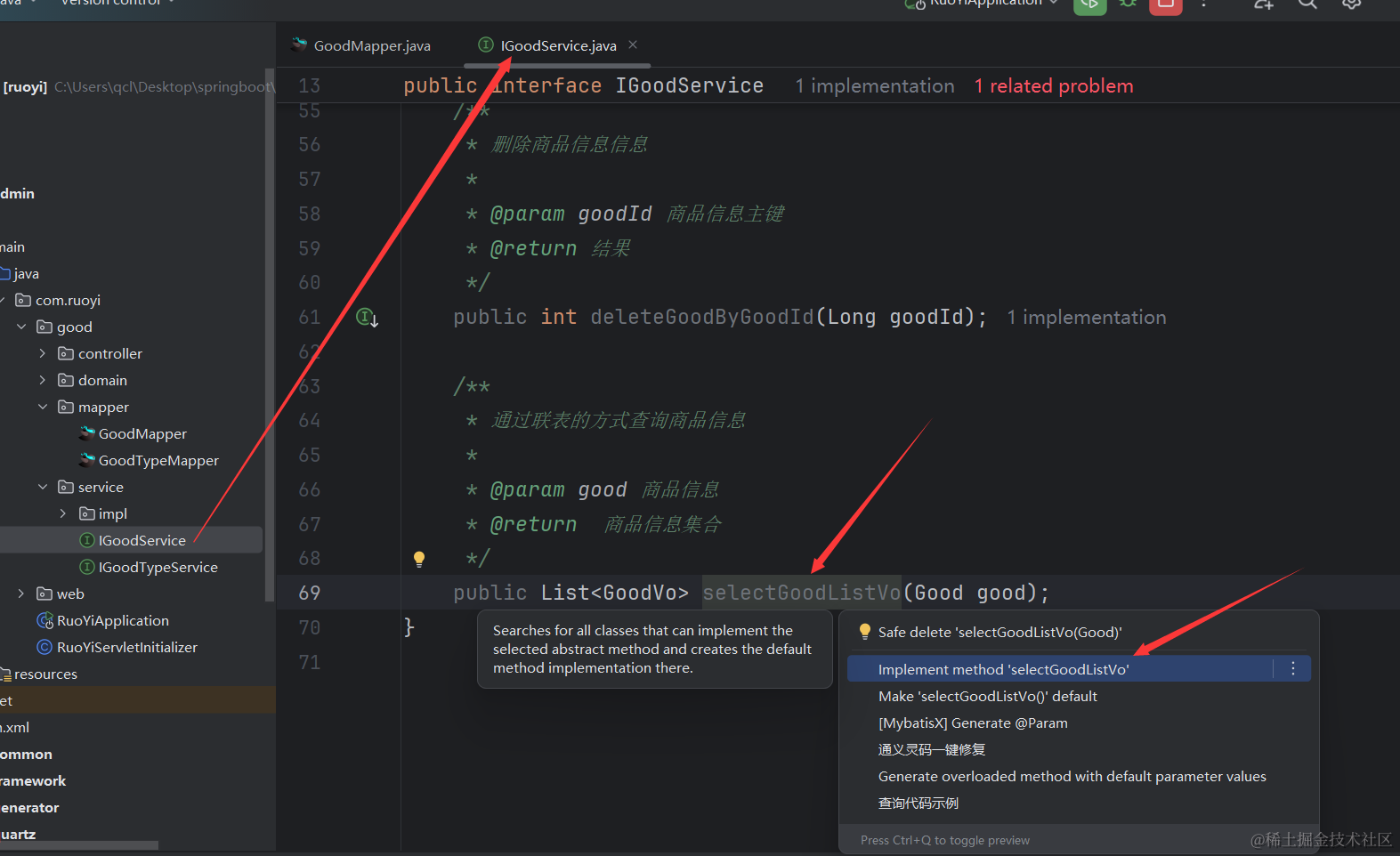
Task: Click the package icon beside mapper
Action: (66, 407)
